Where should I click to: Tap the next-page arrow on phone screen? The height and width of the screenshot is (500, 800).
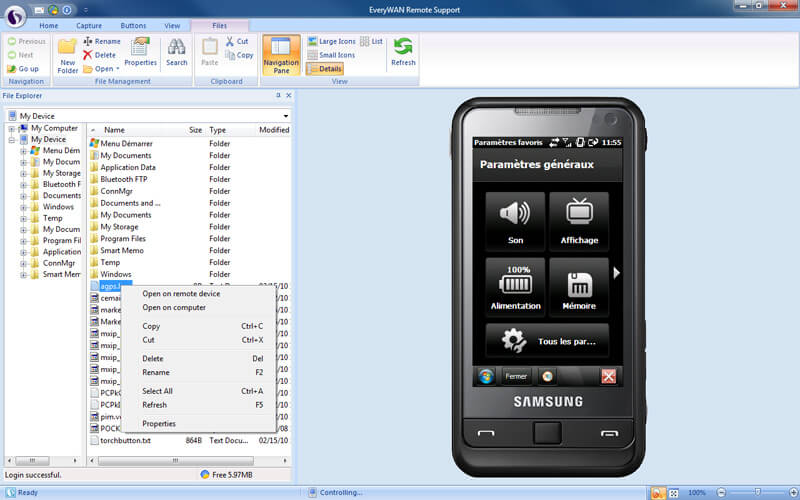coord(616,273)
